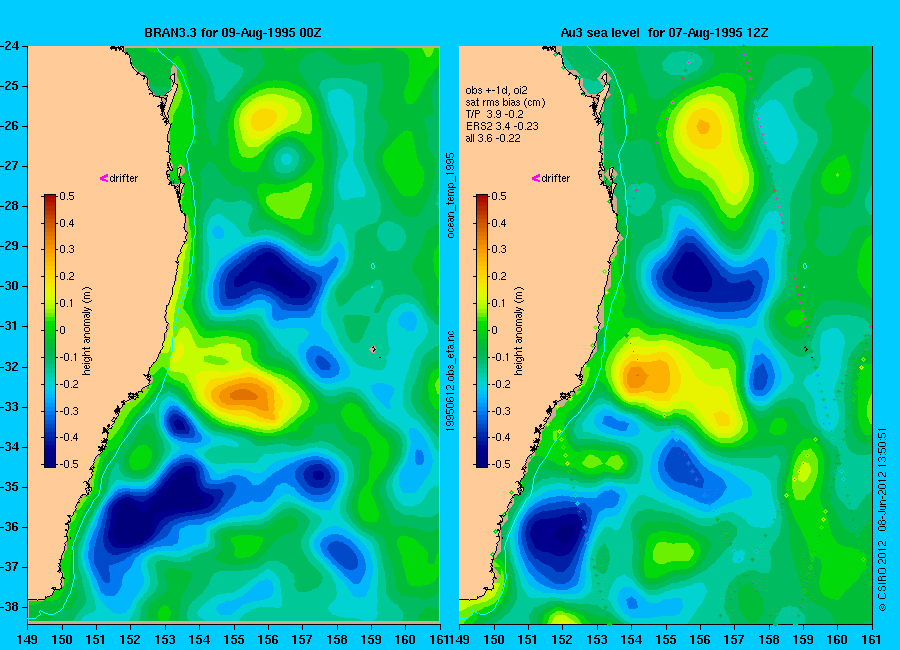Click the -0.5 tick label on BRAN3.3 color bar

(69, 464)
